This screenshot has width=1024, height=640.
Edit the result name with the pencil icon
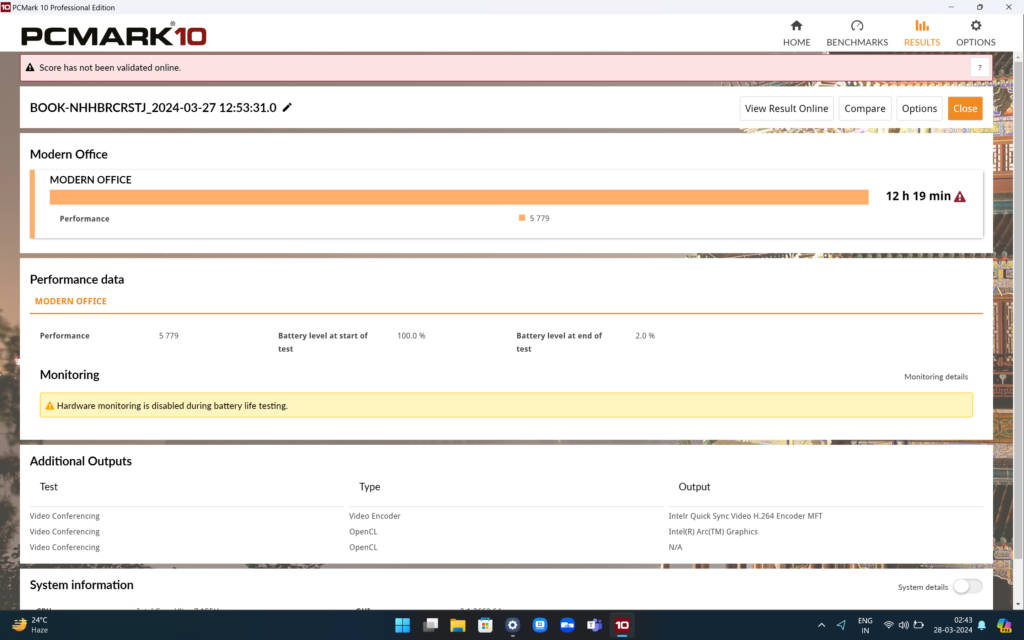click(x=287, y=107)
